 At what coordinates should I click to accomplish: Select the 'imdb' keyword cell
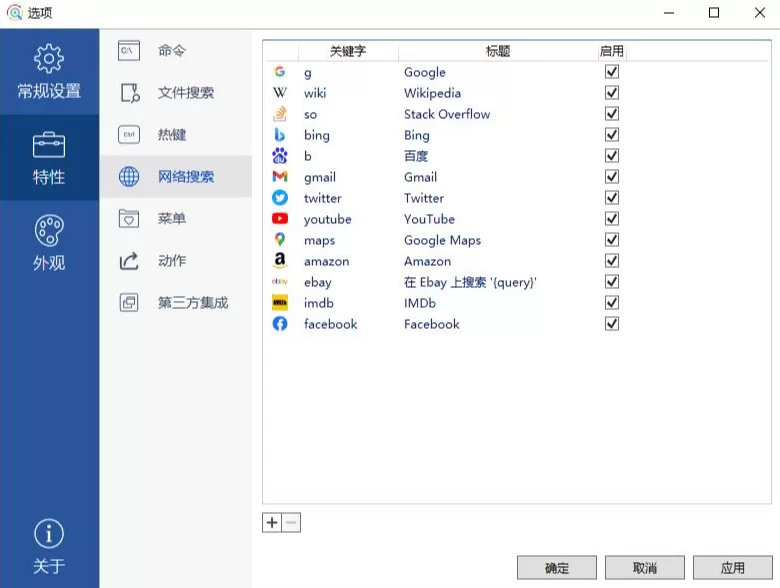click(x=319, y=303)
